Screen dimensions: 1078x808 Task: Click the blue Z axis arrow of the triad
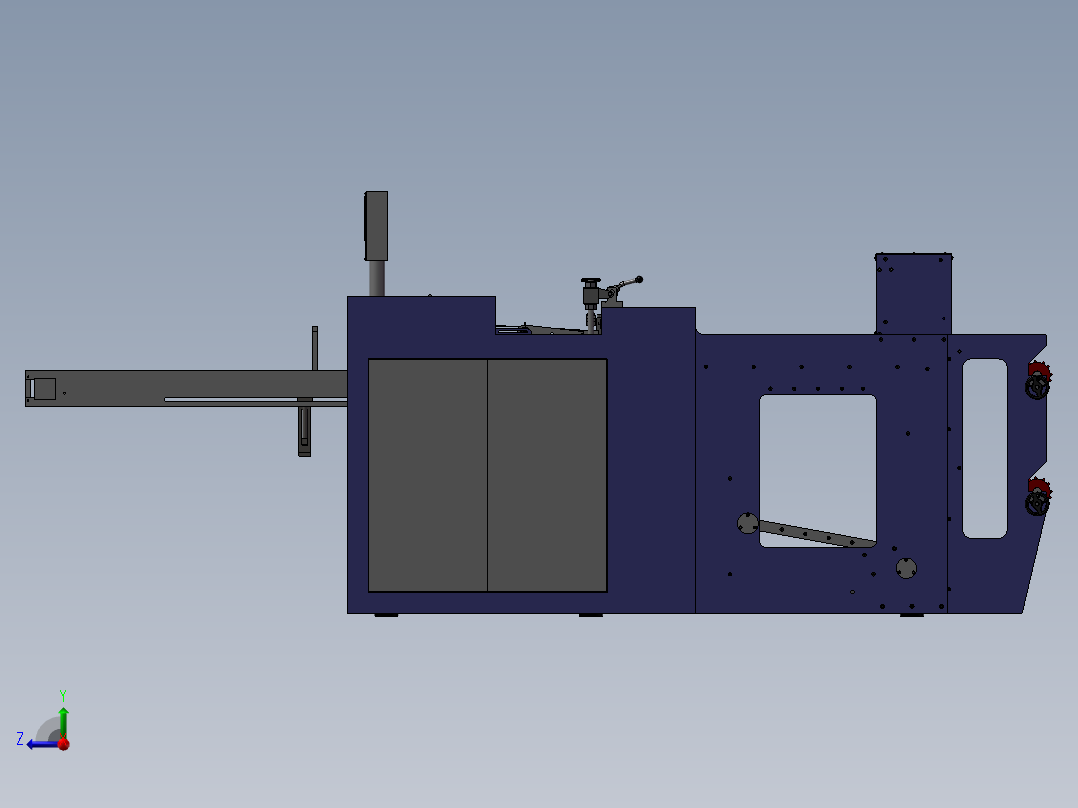(41, 744)
